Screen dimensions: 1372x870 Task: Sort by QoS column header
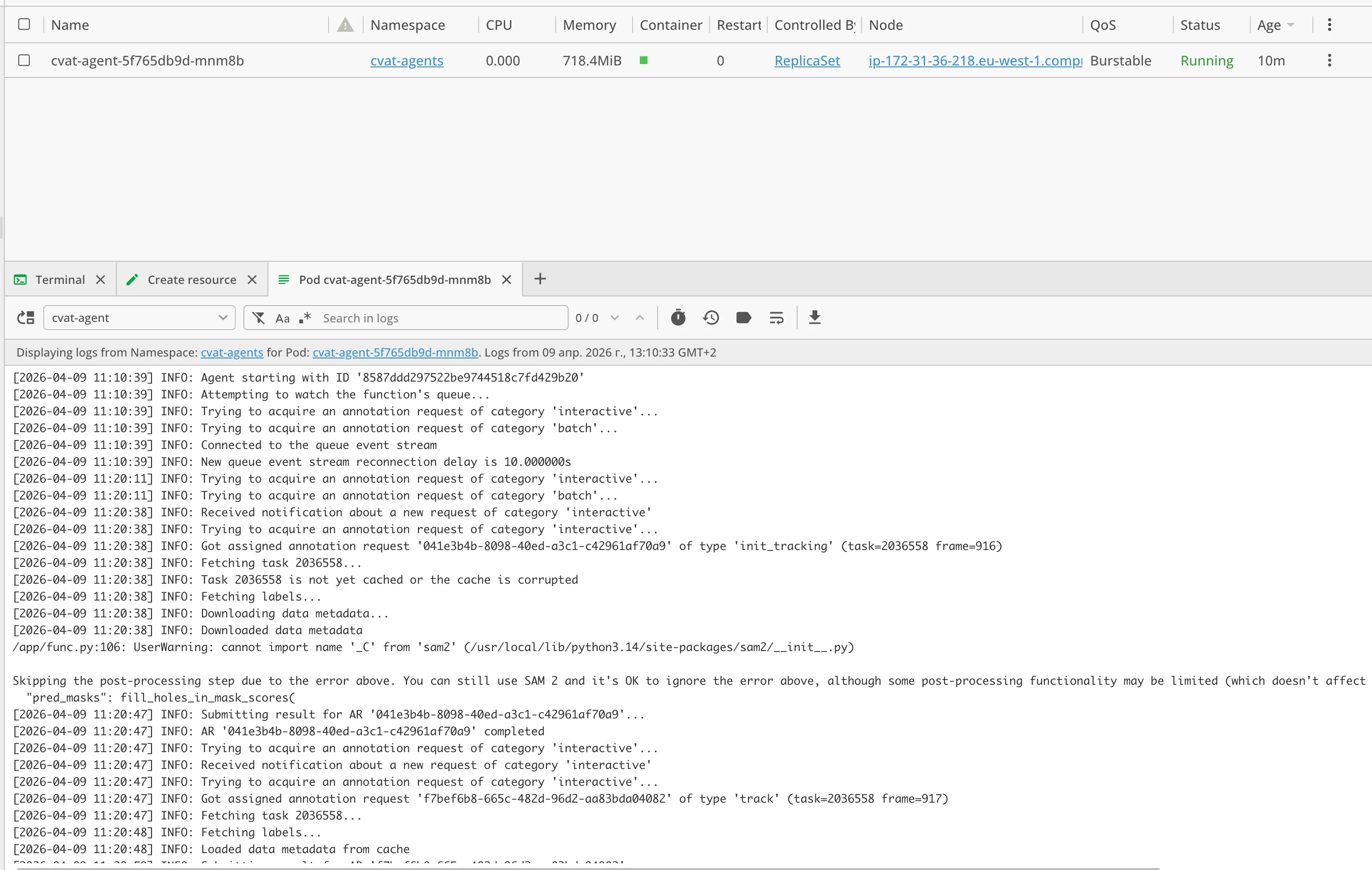(x=1103, y=25)
